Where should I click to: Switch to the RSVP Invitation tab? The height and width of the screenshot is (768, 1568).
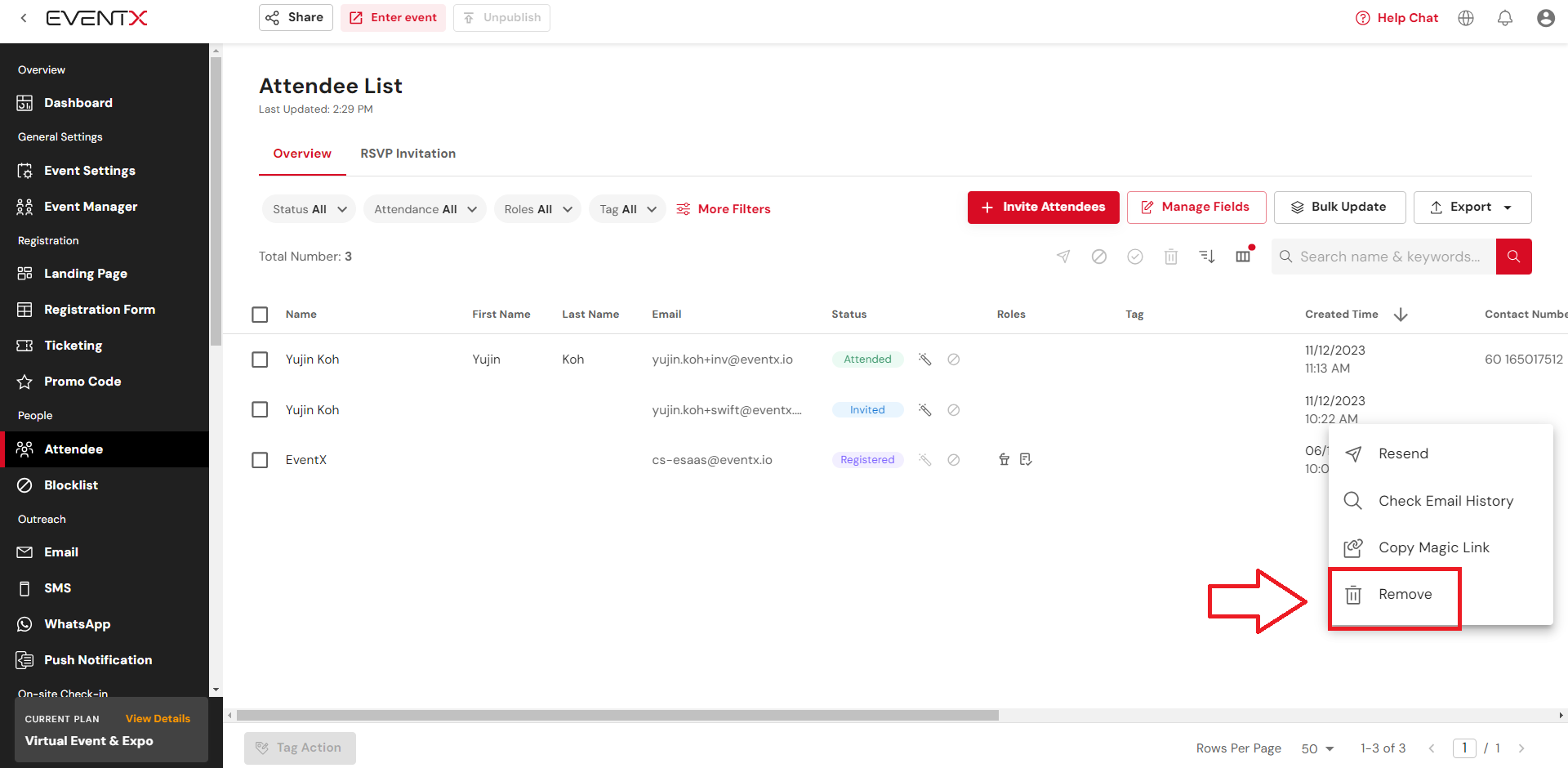[x=408, y=154]
